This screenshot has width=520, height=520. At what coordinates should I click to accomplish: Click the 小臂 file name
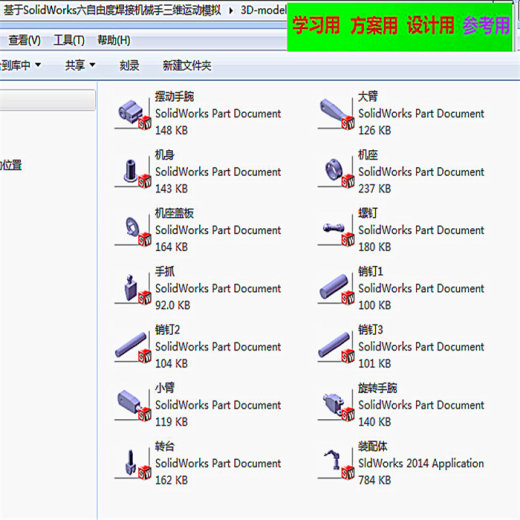coord(165,388)
